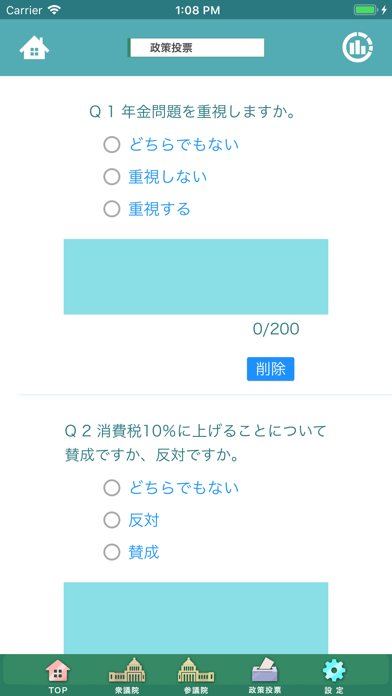Tap the home icon in the header
Screen dimensions: 392x696
coord(34,47)
